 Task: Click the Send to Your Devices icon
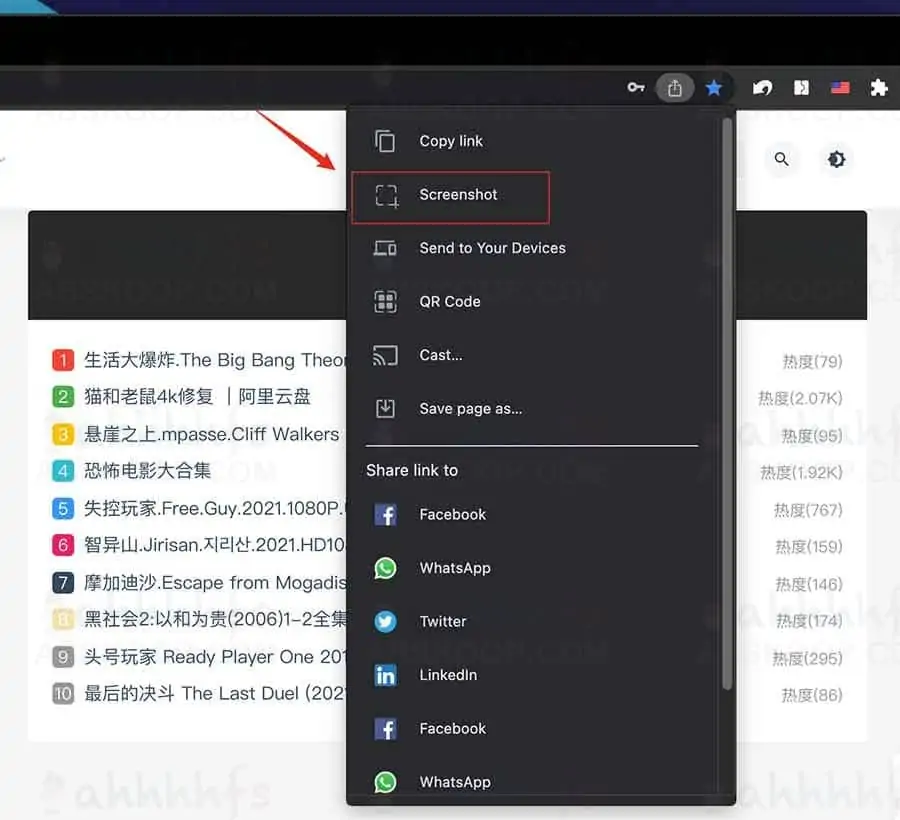[385, 248]
